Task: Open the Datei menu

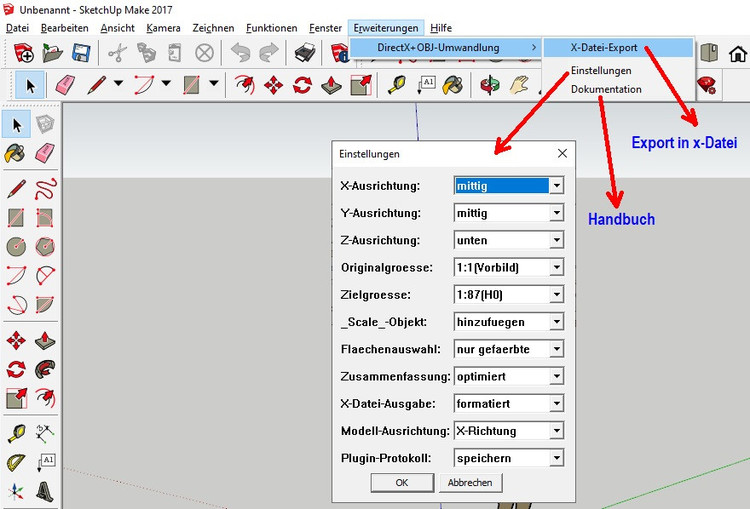Action: pyautogui.click(x=17, y=28)
